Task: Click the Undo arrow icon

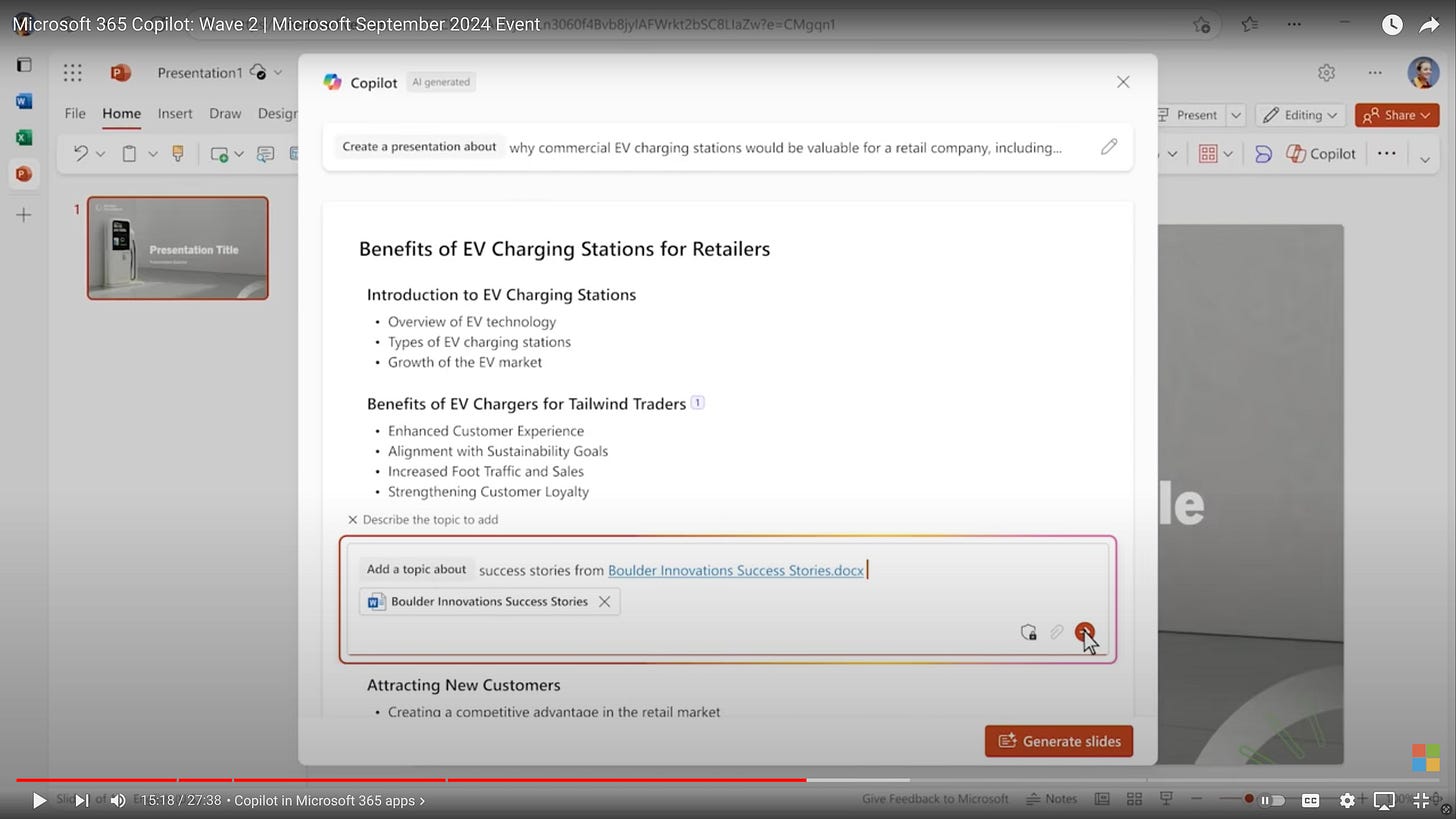Action: tap(81, 153)
